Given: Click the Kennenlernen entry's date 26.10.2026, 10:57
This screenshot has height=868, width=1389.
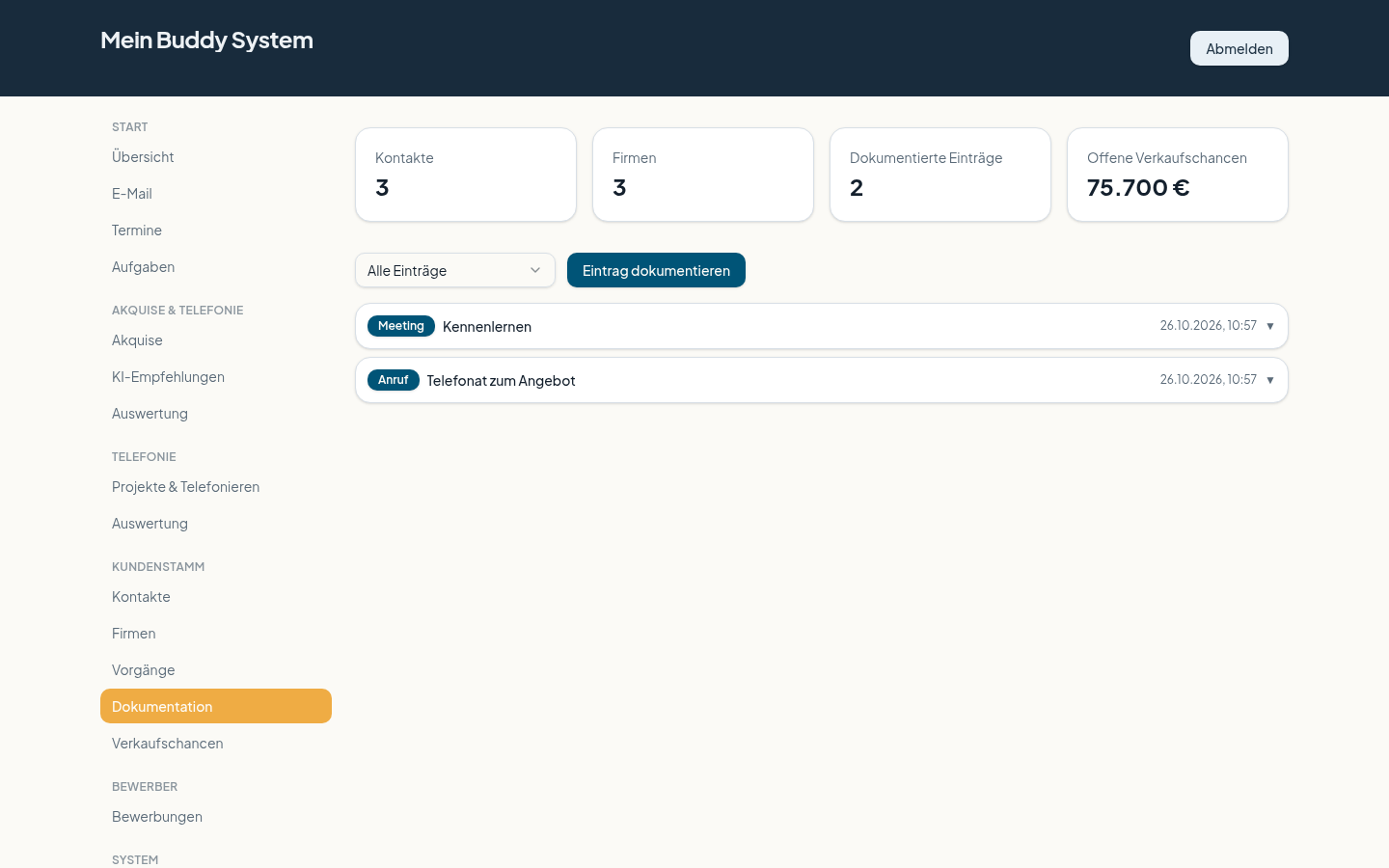Looking at the screenshot, I should pos(1208,326).
